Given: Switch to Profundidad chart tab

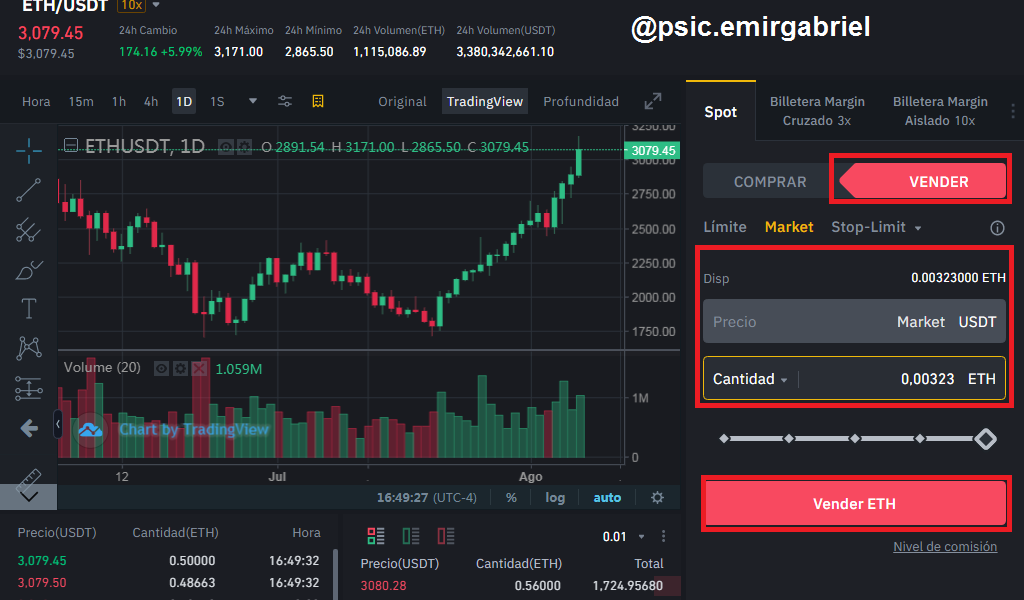Looking at the screenshot, I should [x=581, y=101].
